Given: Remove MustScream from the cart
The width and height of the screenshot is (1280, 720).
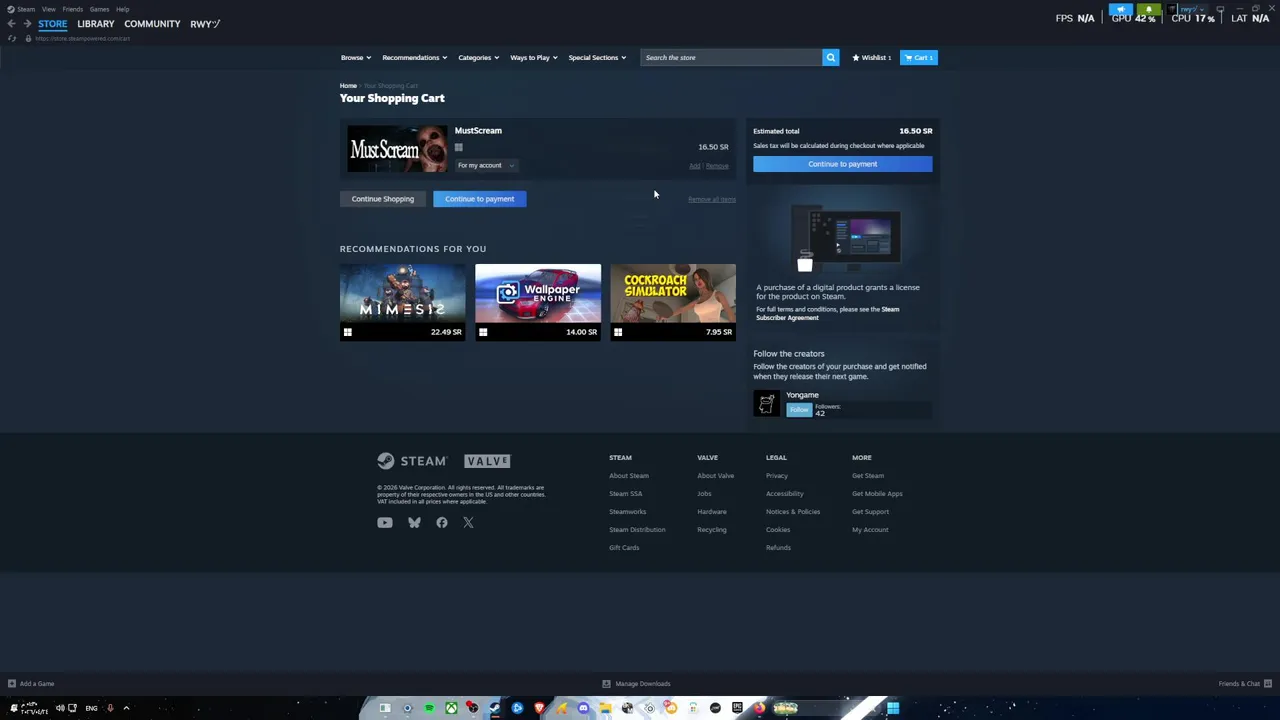Looking at the screenshot, I should [x=717, y=166].
